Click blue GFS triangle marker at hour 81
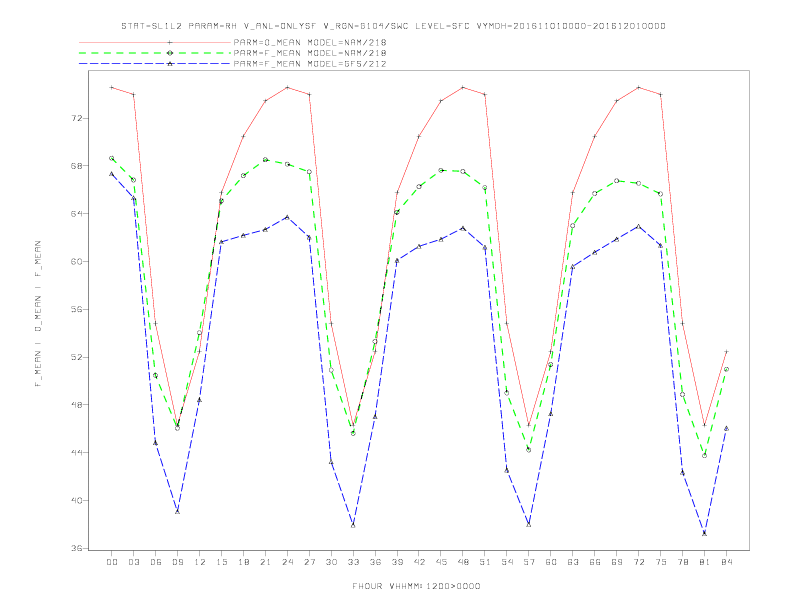Screen dimensions: 792x612 [x=705, y=533]
